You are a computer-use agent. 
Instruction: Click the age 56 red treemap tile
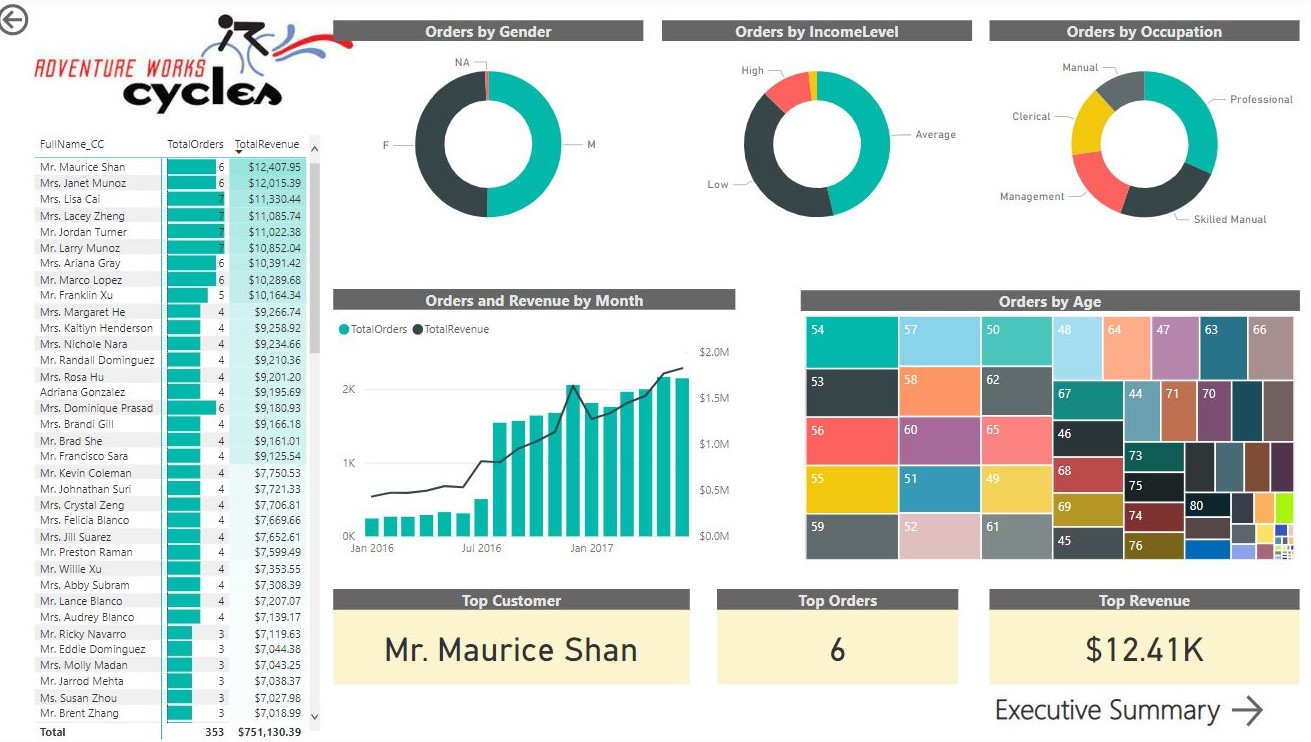pyautogui.click(x=852, y=441)
